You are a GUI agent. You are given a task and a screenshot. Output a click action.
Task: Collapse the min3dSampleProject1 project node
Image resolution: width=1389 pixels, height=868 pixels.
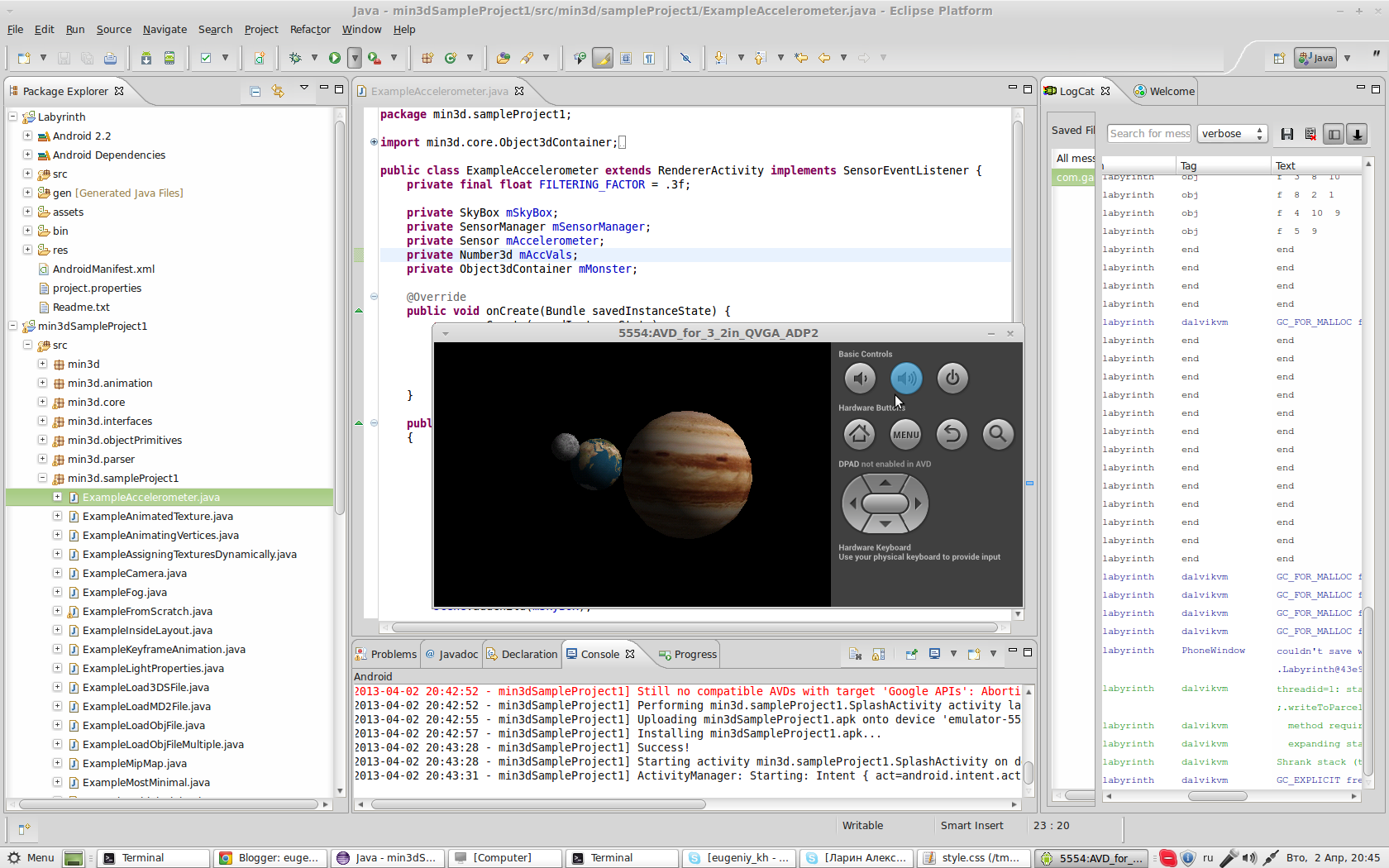pos(13,326)
